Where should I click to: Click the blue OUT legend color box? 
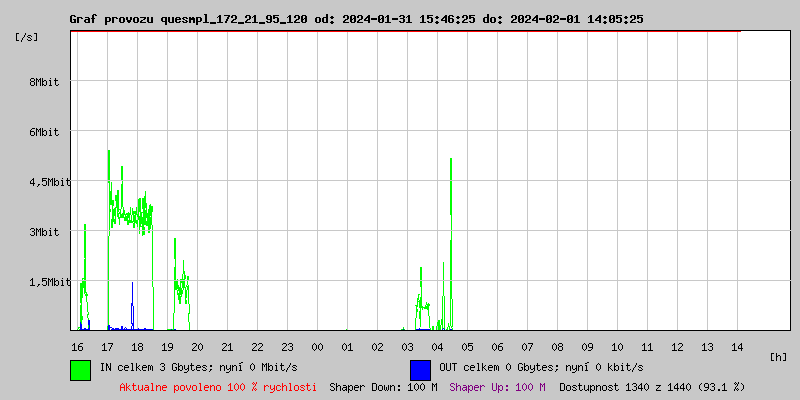[420, 369]
